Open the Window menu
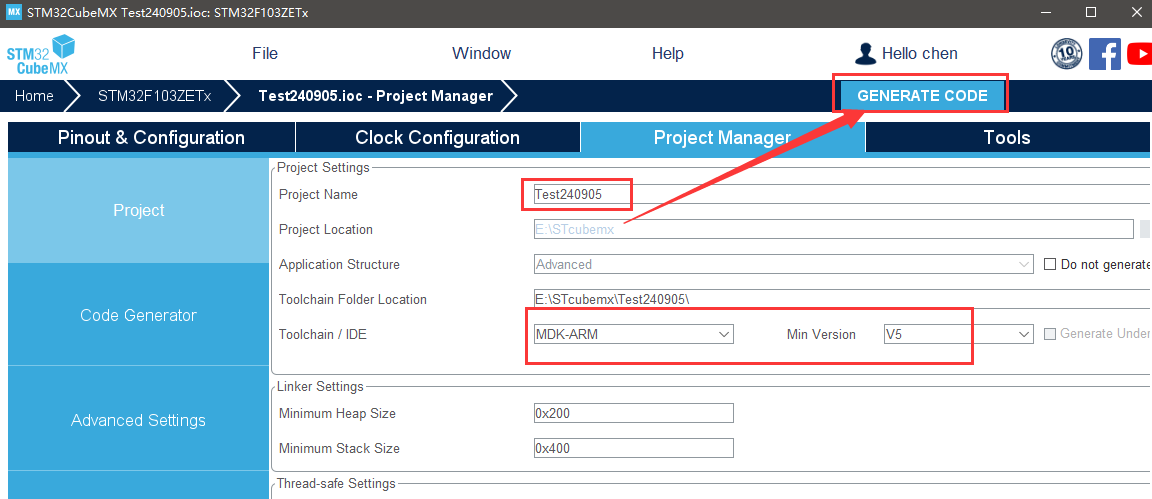1152x499 pixels. (x=481, y=54)
